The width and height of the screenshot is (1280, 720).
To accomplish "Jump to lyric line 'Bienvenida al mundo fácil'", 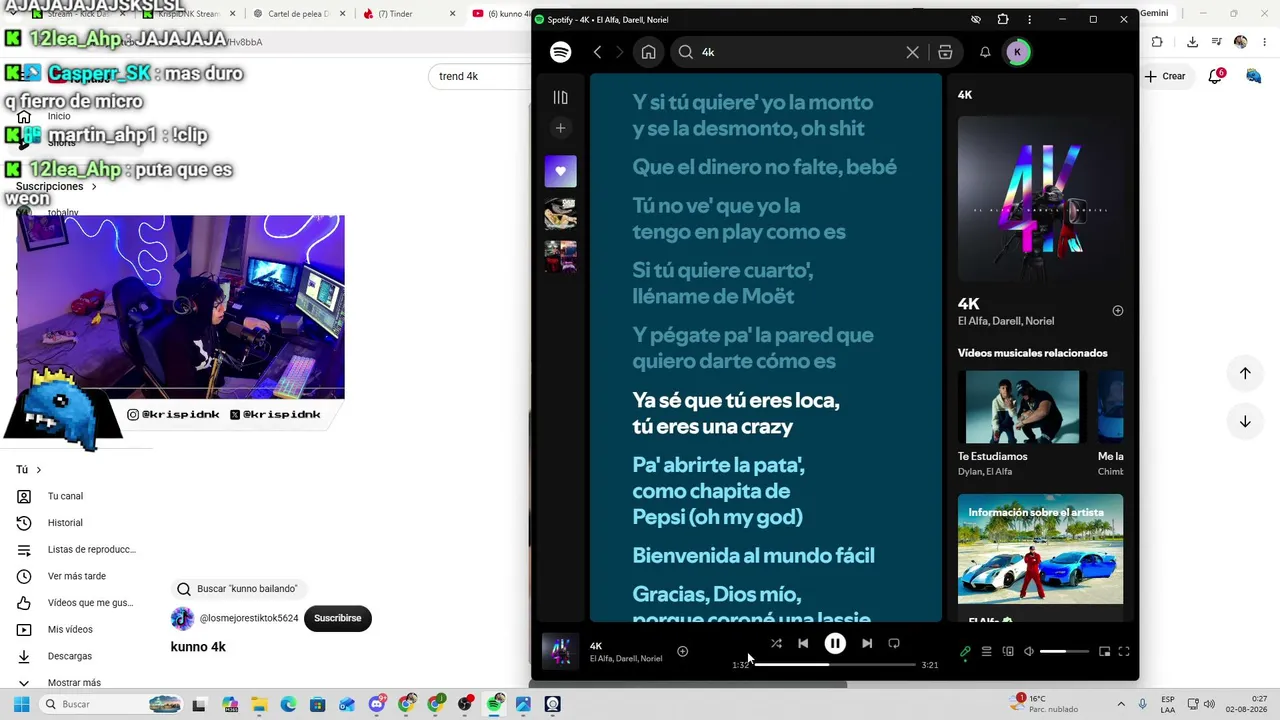I will [x=753, y=556].
